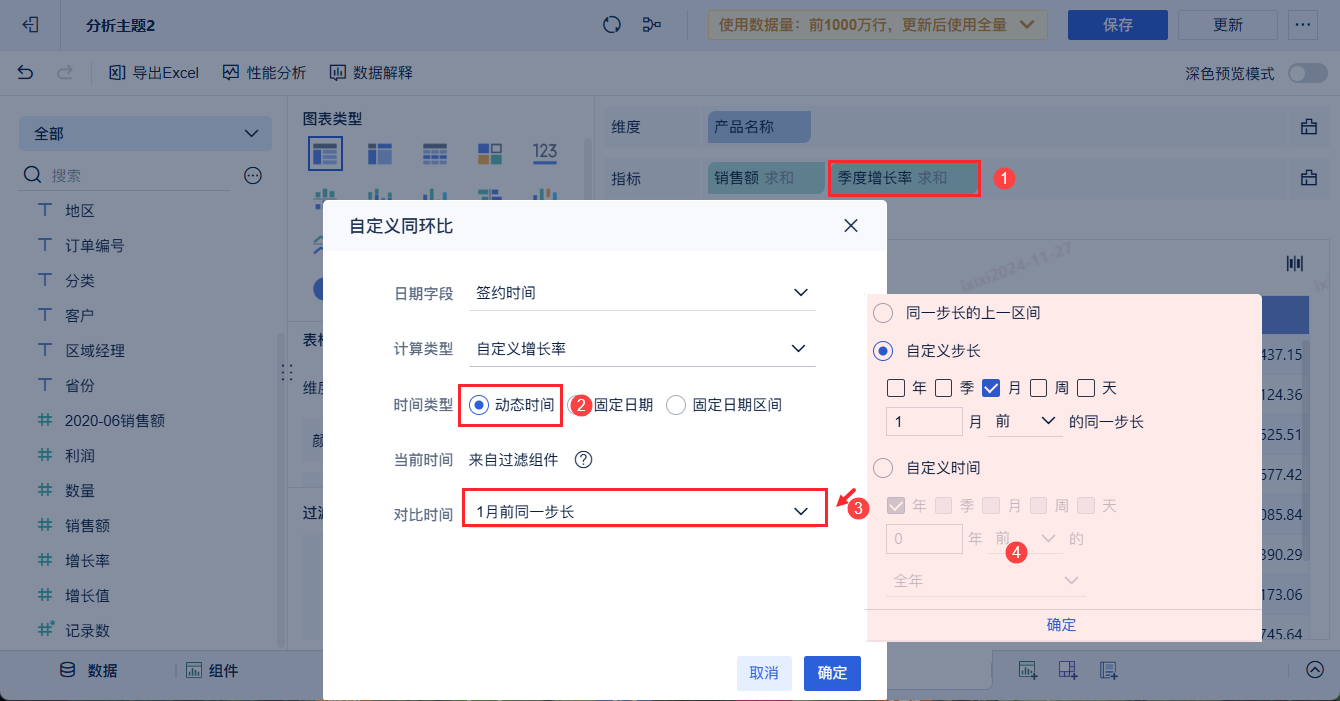This screenshot has height=701, width=1340.
Task: Open the data lineage flow icon
Action: pos(652,25)
